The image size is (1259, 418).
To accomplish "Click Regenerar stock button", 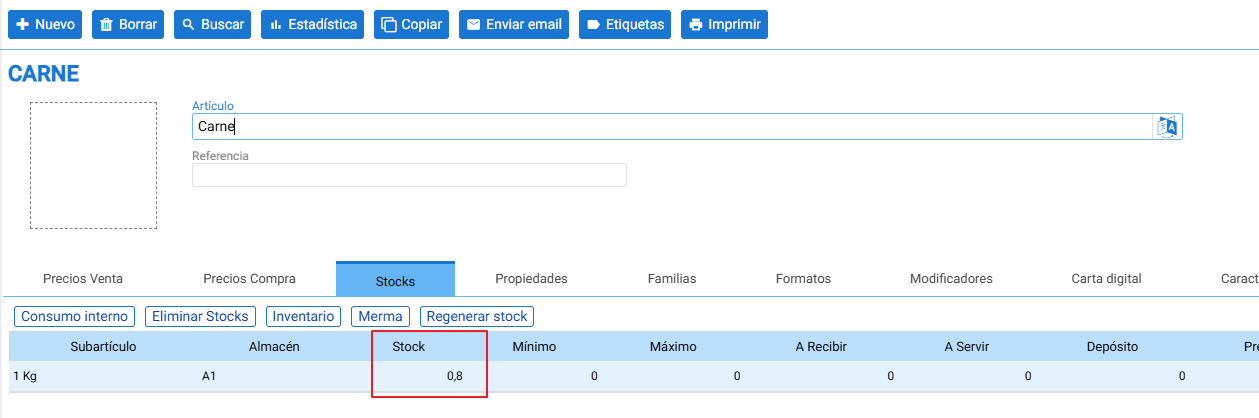I will point(477,316).
